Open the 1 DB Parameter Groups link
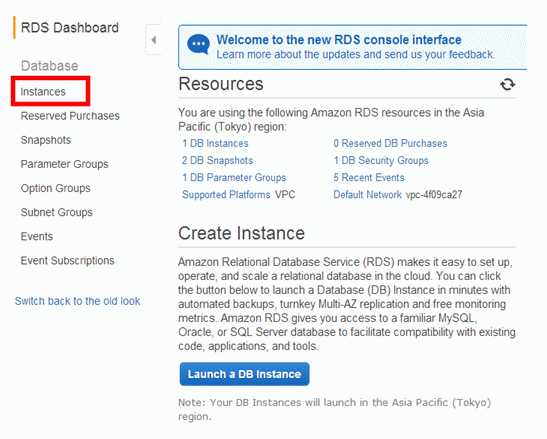547x439 pixels. [234, 178]
